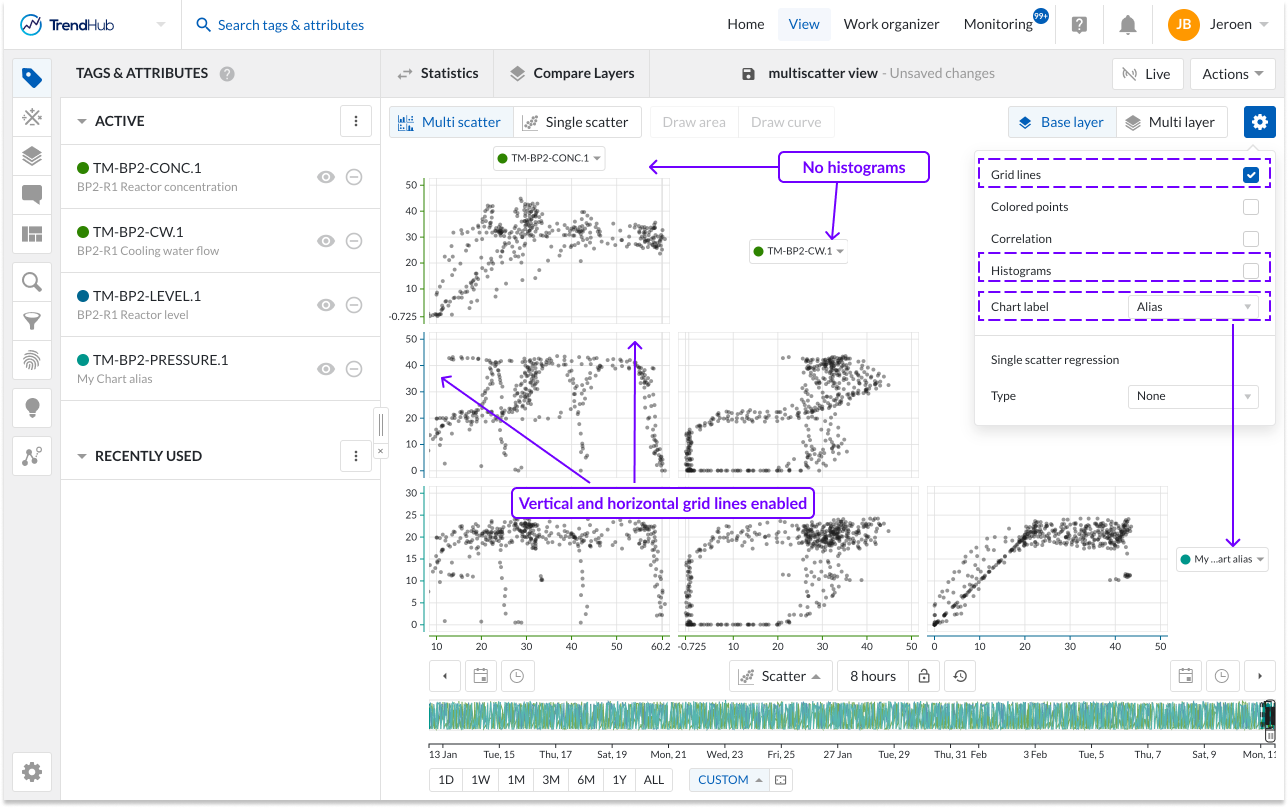
Task: Switch to the Single scatter tab
Action: pyautogui.click(x=576, y=122)
